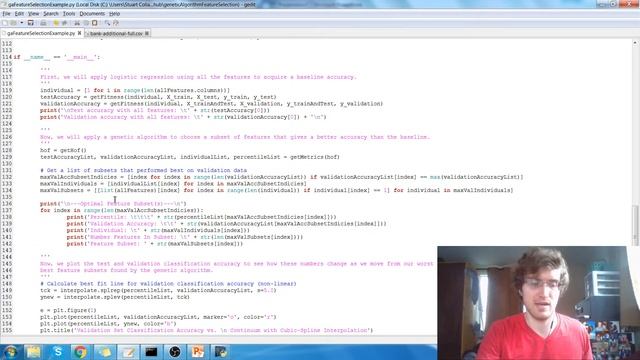Click the '# Get a list of subsets' comment
640x360 pixels.
click(x=143, y=170)
